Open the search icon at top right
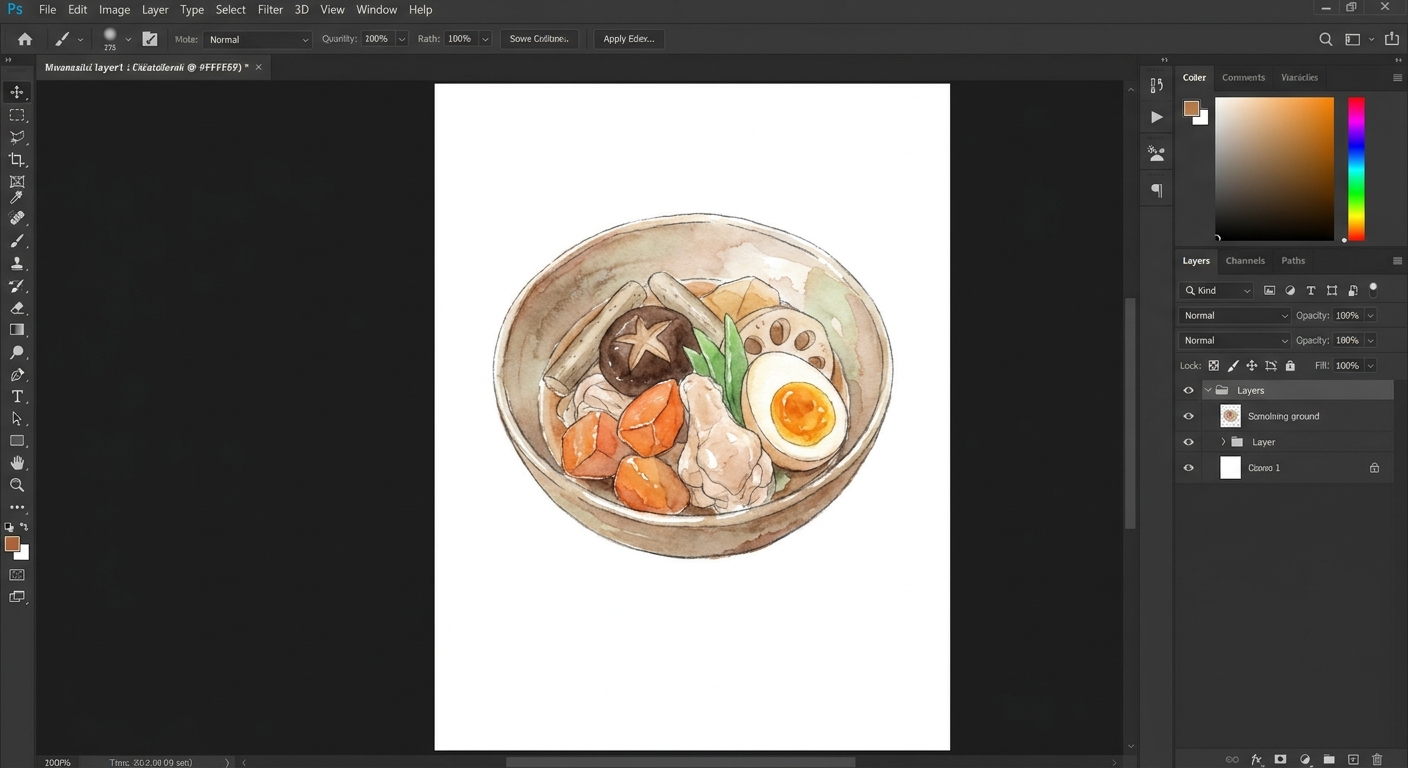Image resolution: width=1408 pixels, height=768 pixels. click(1325, 39)
